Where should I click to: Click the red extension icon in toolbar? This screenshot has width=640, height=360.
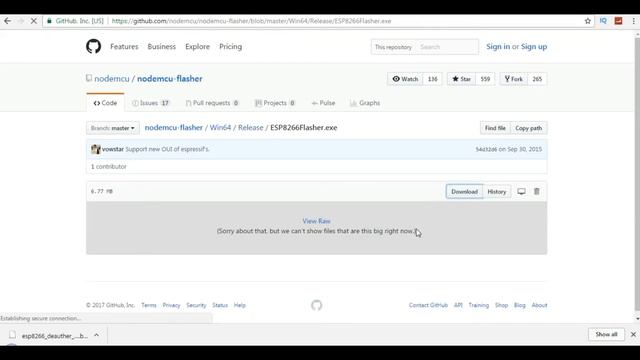click(618, 21)
